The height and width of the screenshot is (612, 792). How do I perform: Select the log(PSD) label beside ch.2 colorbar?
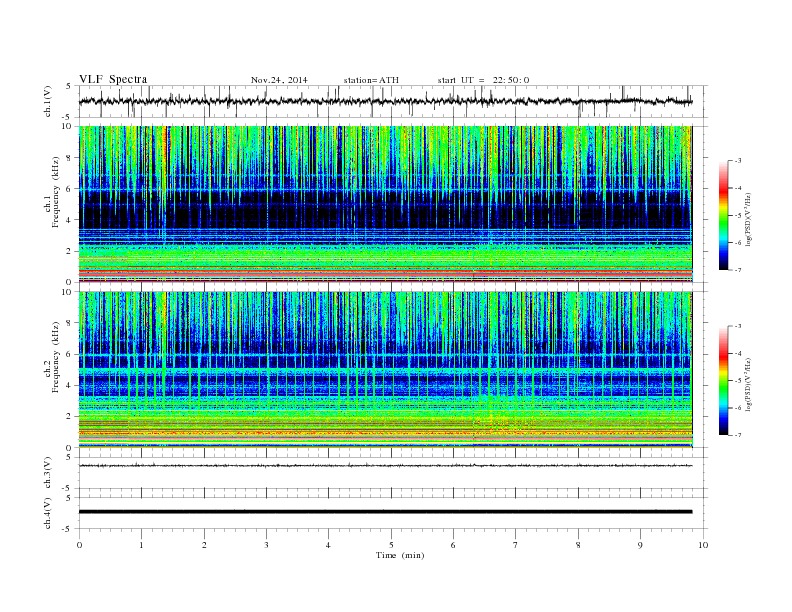[749, 384]
